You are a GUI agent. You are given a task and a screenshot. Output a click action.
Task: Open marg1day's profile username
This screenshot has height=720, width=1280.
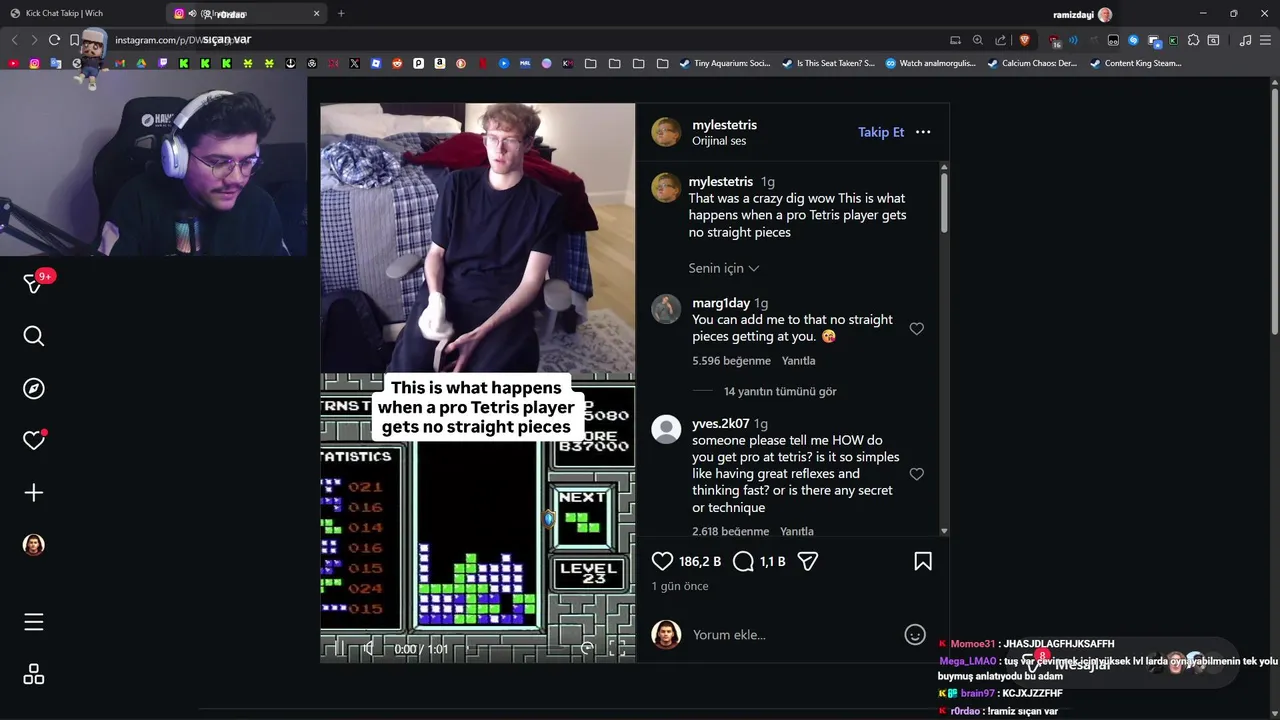point(721,303)
